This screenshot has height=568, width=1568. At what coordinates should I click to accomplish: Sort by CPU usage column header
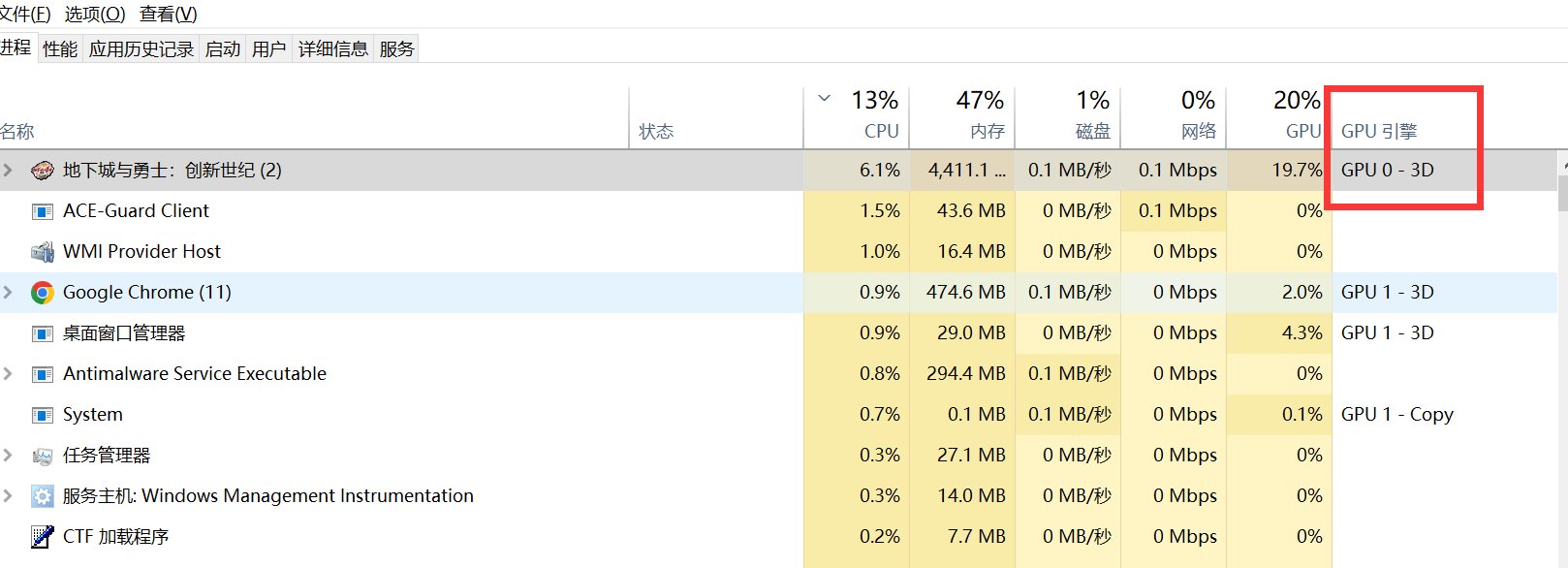(857, 118)
